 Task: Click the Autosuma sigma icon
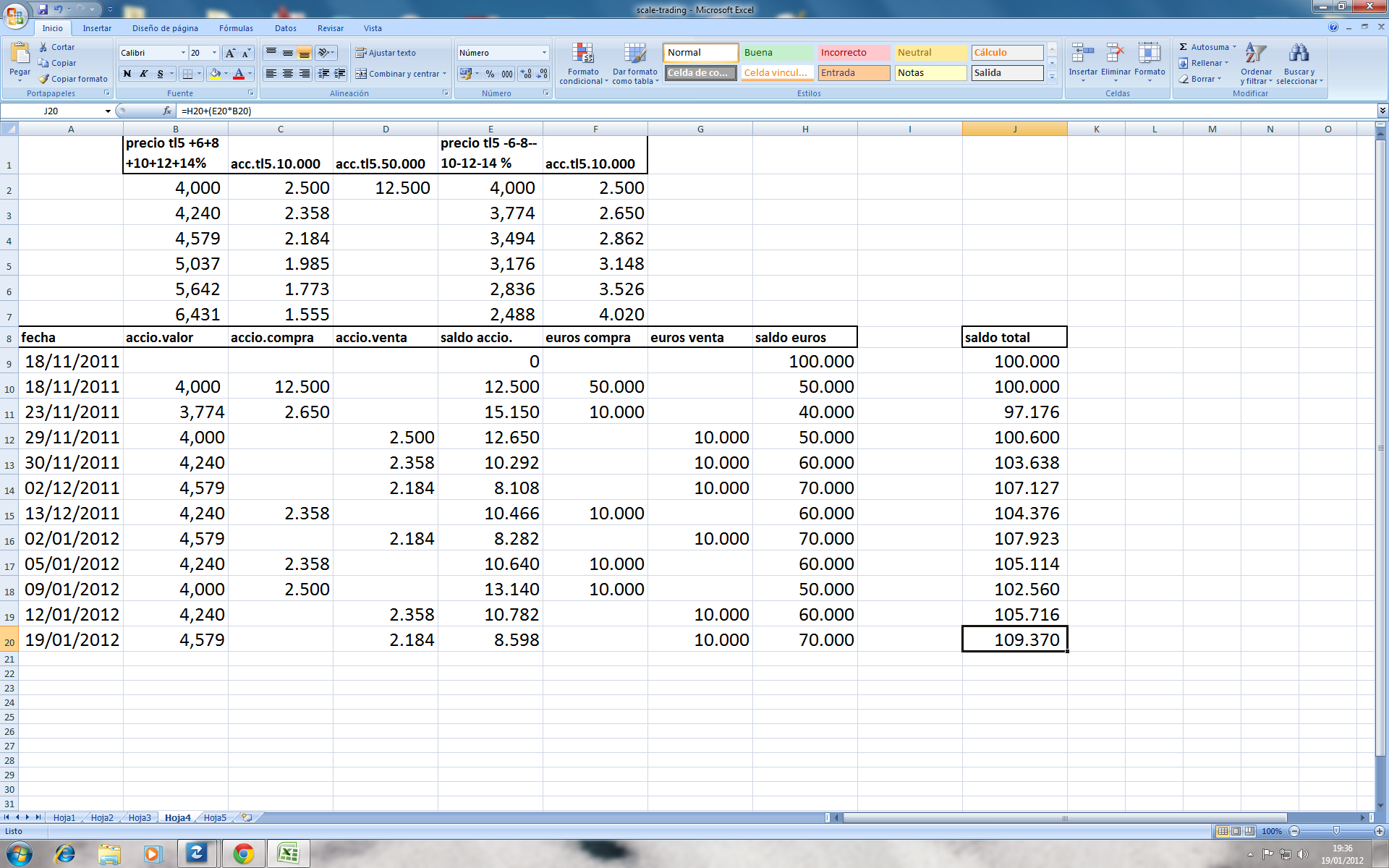(1184, 47)
